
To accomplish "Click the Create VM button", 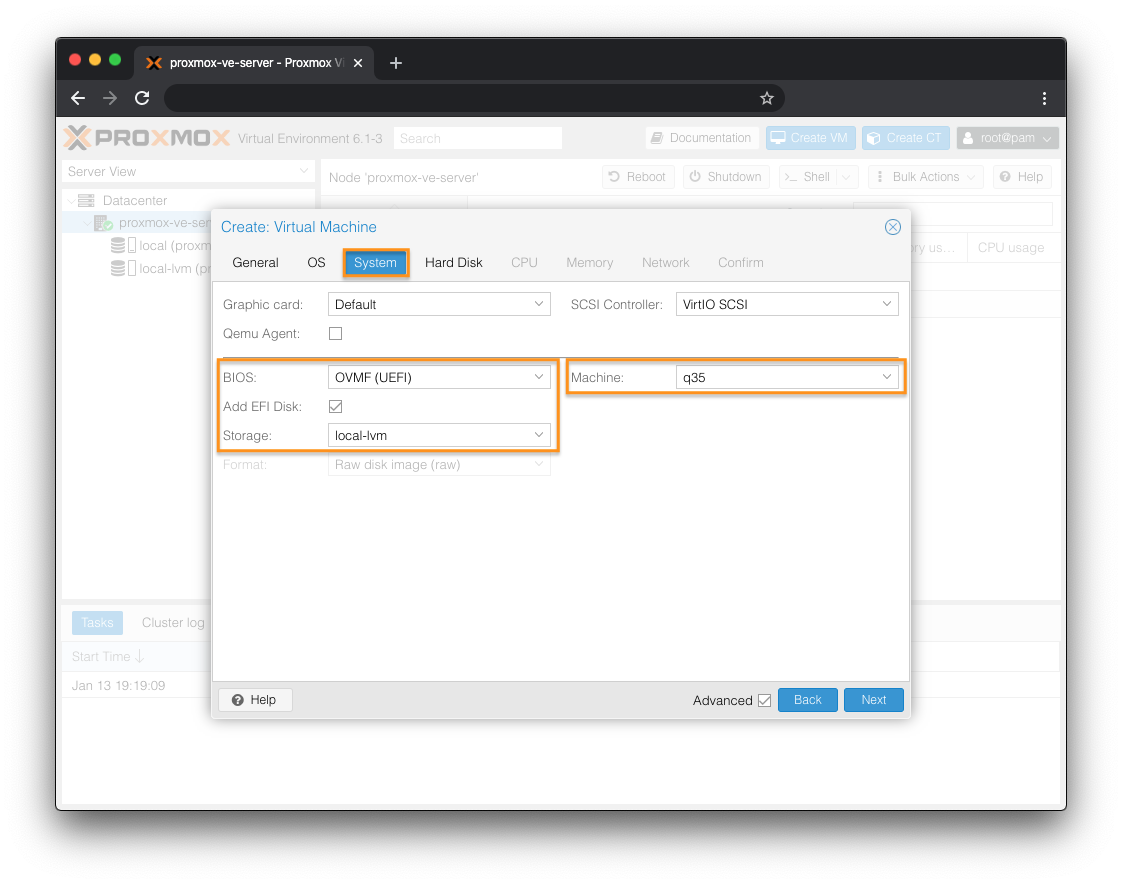I will point(811,138).
